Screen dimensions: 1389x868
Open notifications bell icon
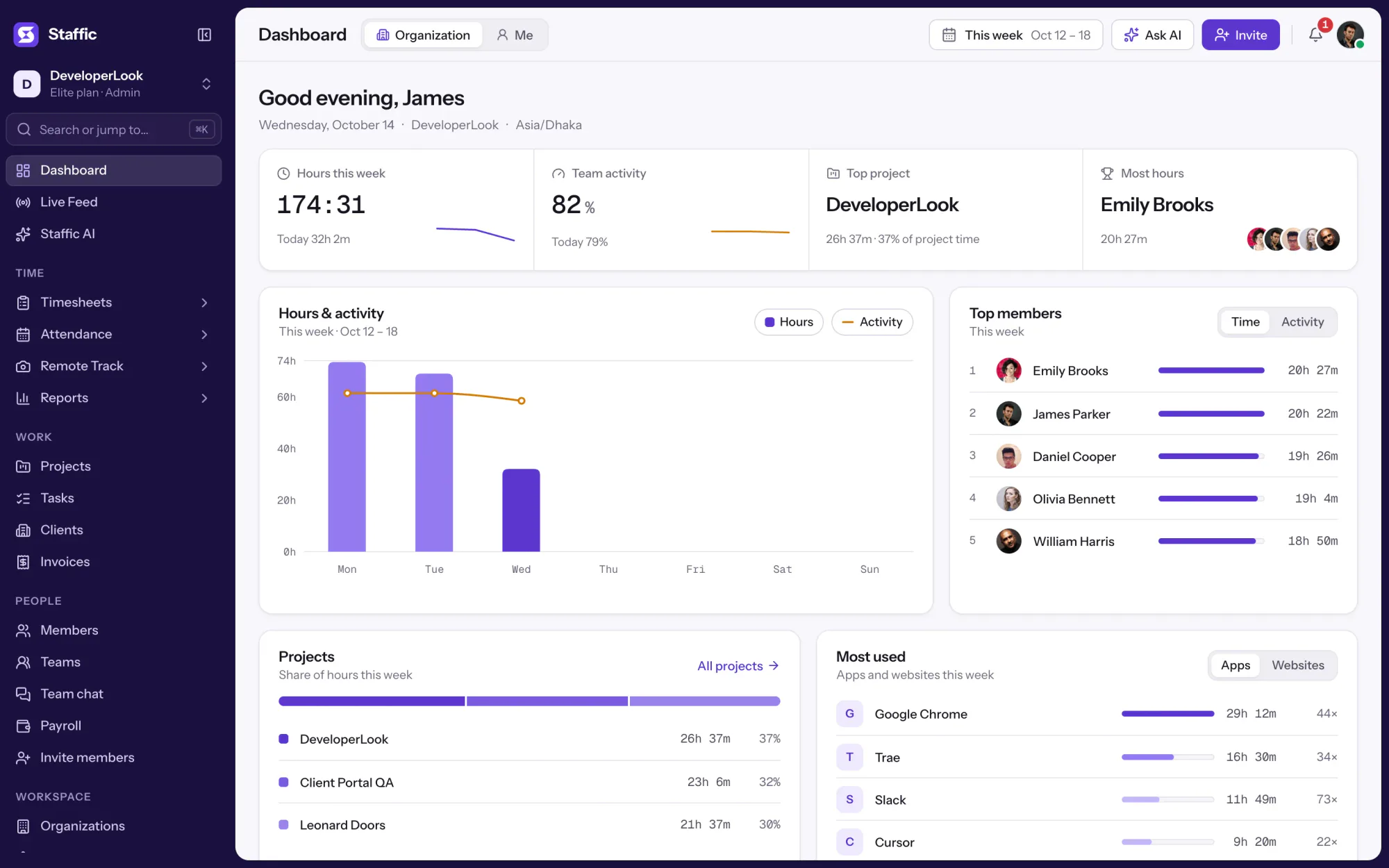(1315, 35)
